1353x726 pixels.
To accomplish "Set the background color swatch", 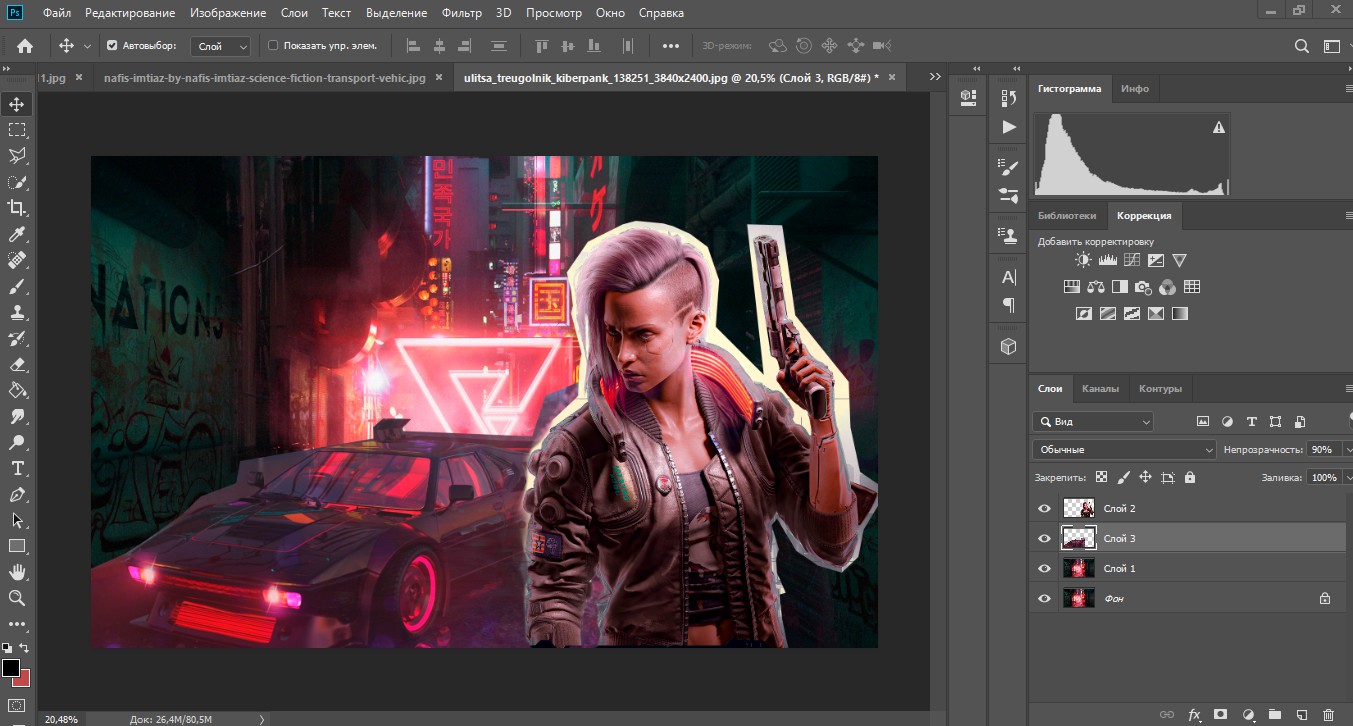I will (x=23, y=679).
